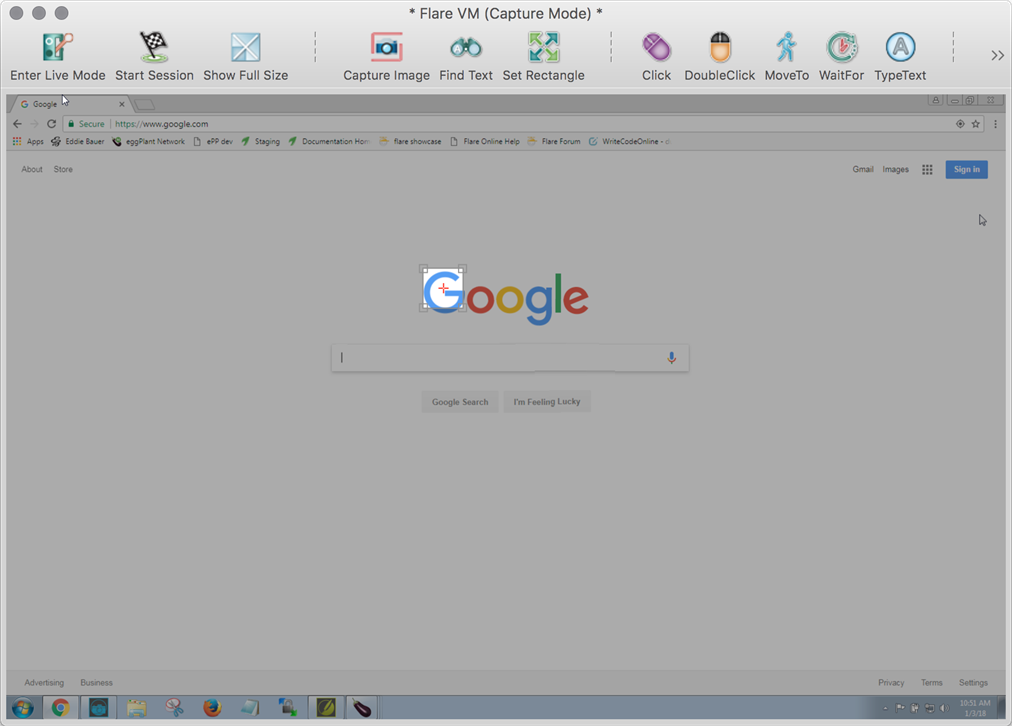Screen dimensions: 1012x726
Task: Click the eggplant icon in the taskbar
Action: 362,708
